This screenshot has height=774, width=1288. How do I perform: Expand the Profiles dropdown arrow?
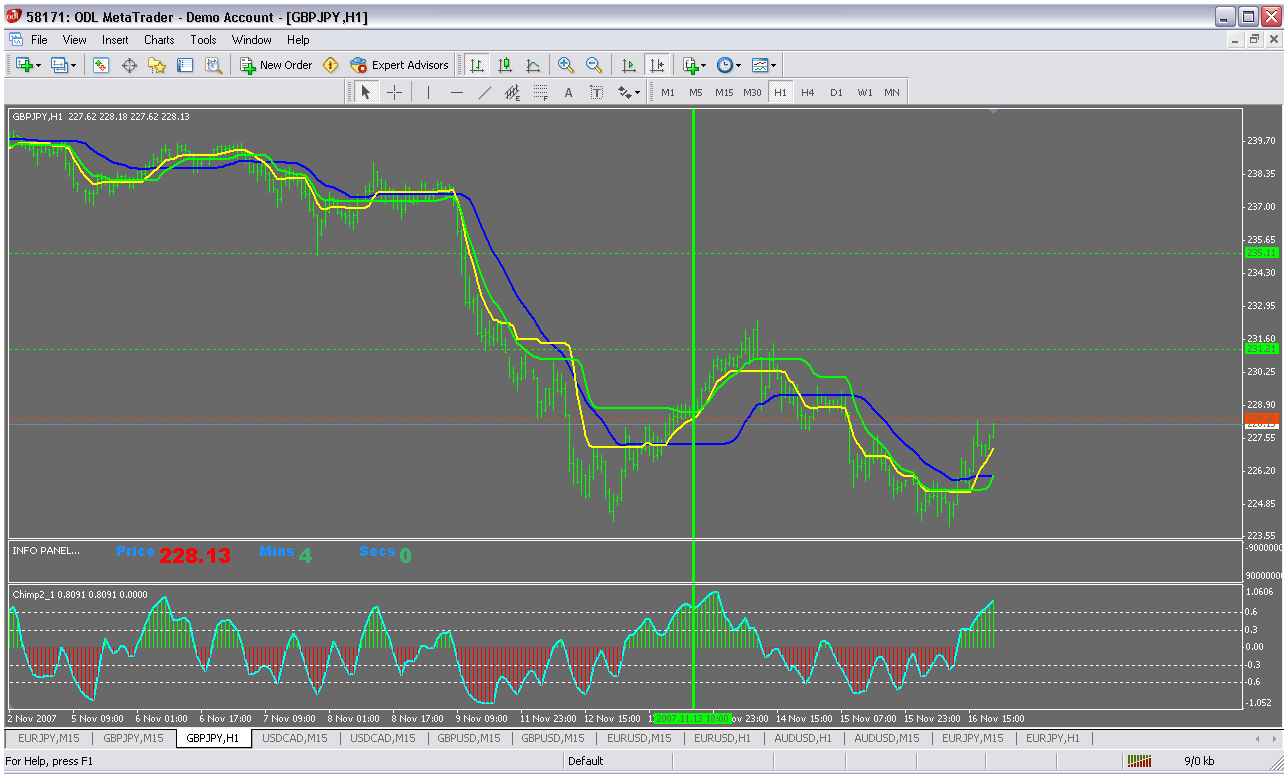click(x=73, y=65)
